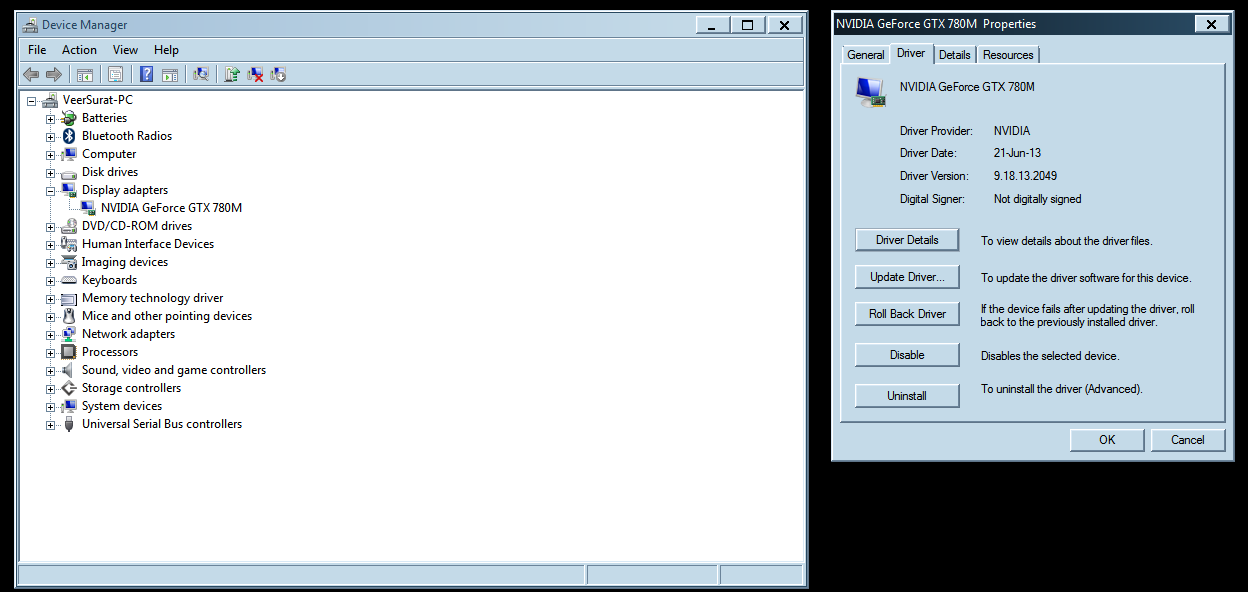Click the Disable down-arrow toolbar icon
The height and width of the screenshot is (592, 1248).
coord(279,74)
